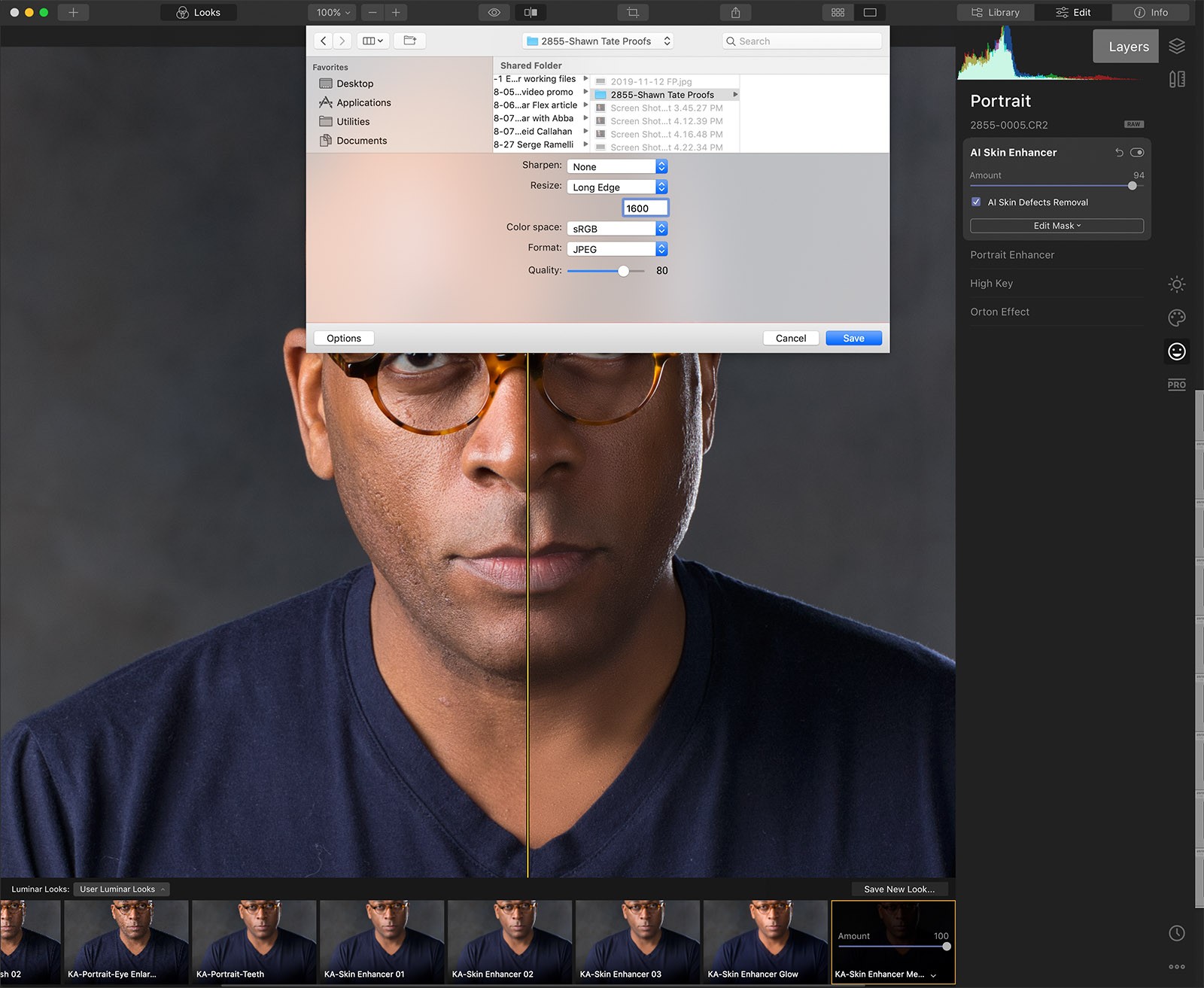Select the Creative palette icon in sidebar
Viewport: 1204px width, 988px height.
click(1177, 318)
